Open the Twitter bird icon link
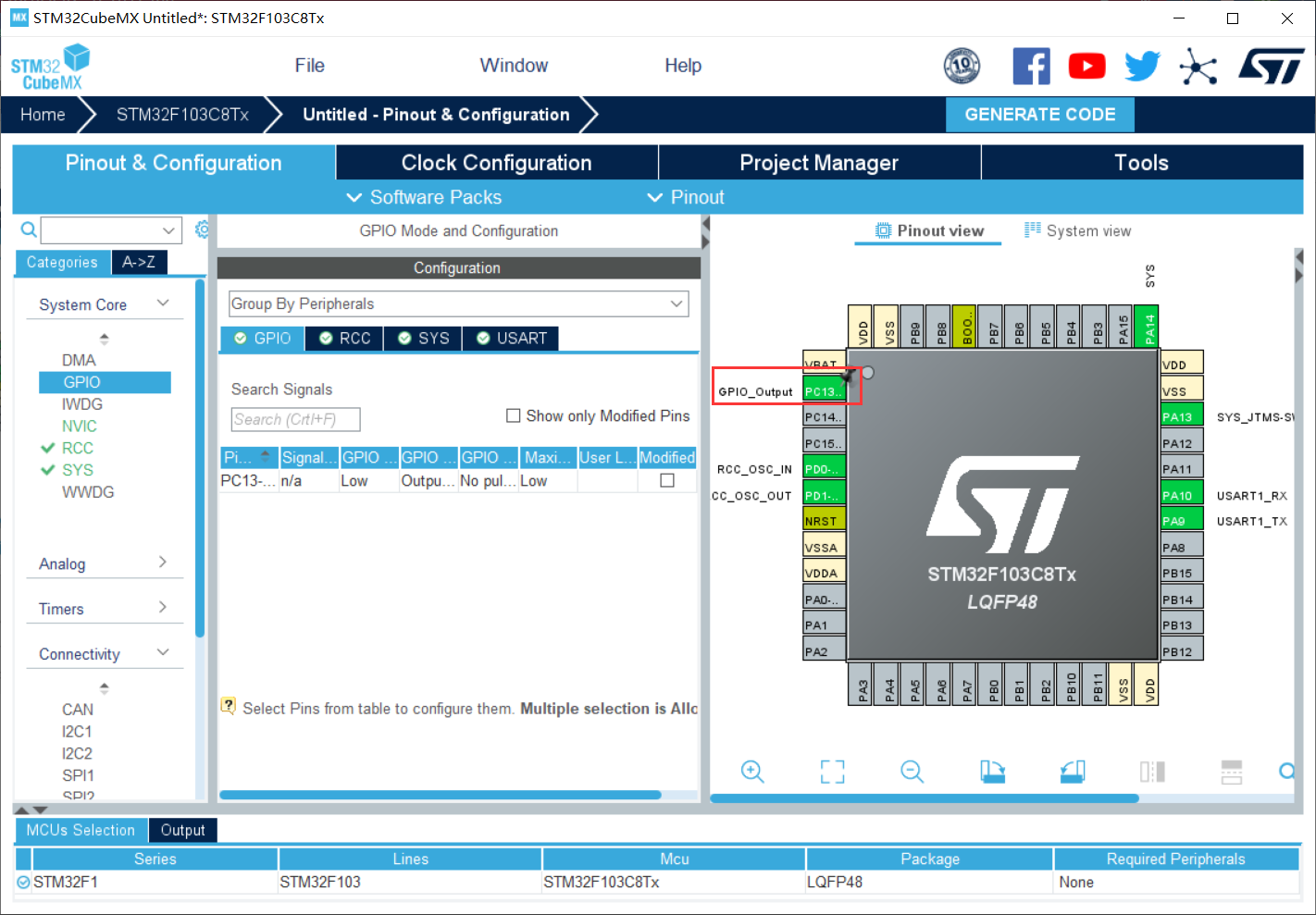Screen dimensions: 1316x915 pos(1143,66)
